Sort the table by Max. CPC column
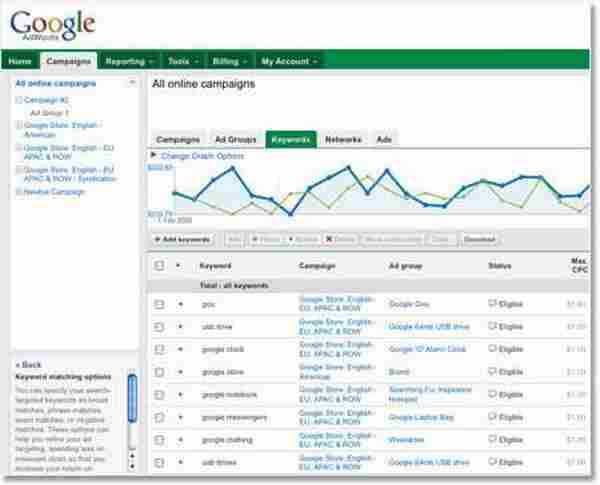Image resolution: width=600 pixels, height=485 pixels. pos(579,265)
